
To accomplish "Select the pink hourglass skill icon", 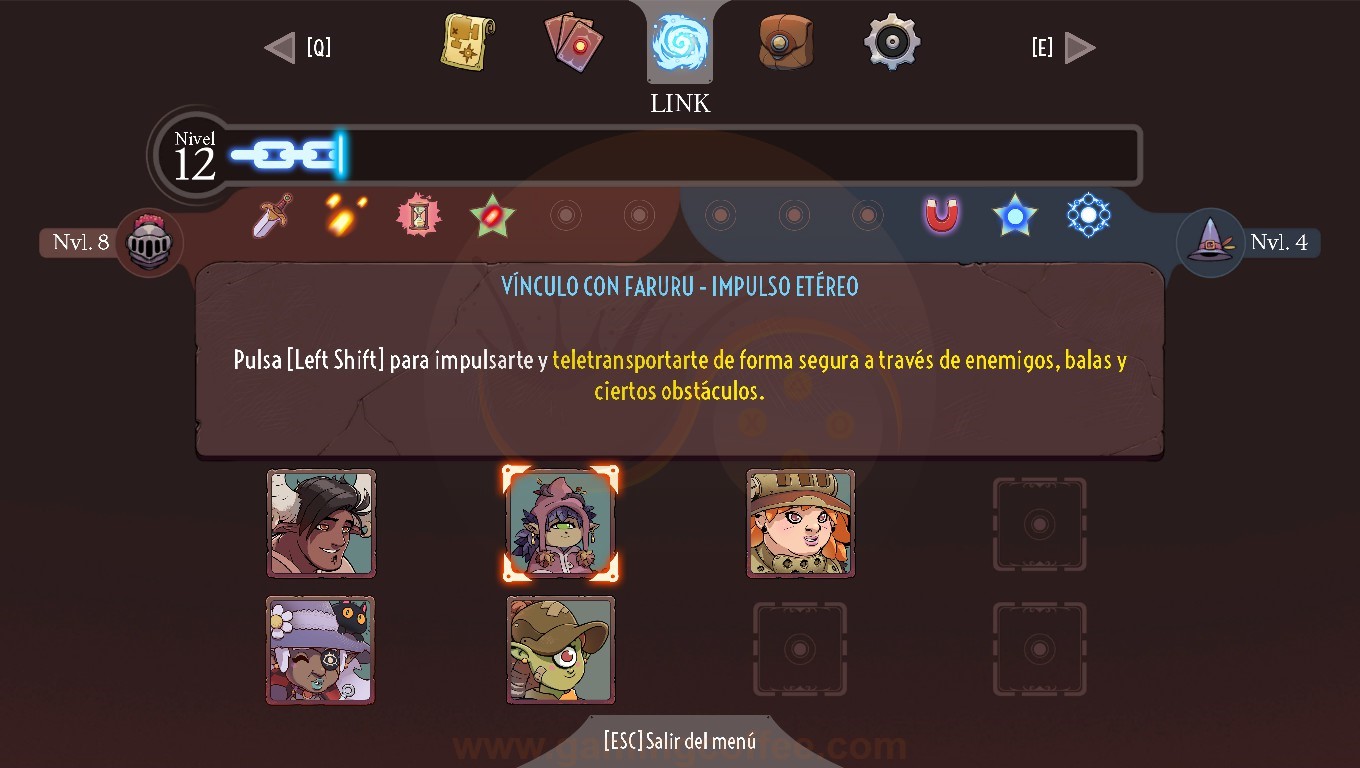I will click(418, 215).
